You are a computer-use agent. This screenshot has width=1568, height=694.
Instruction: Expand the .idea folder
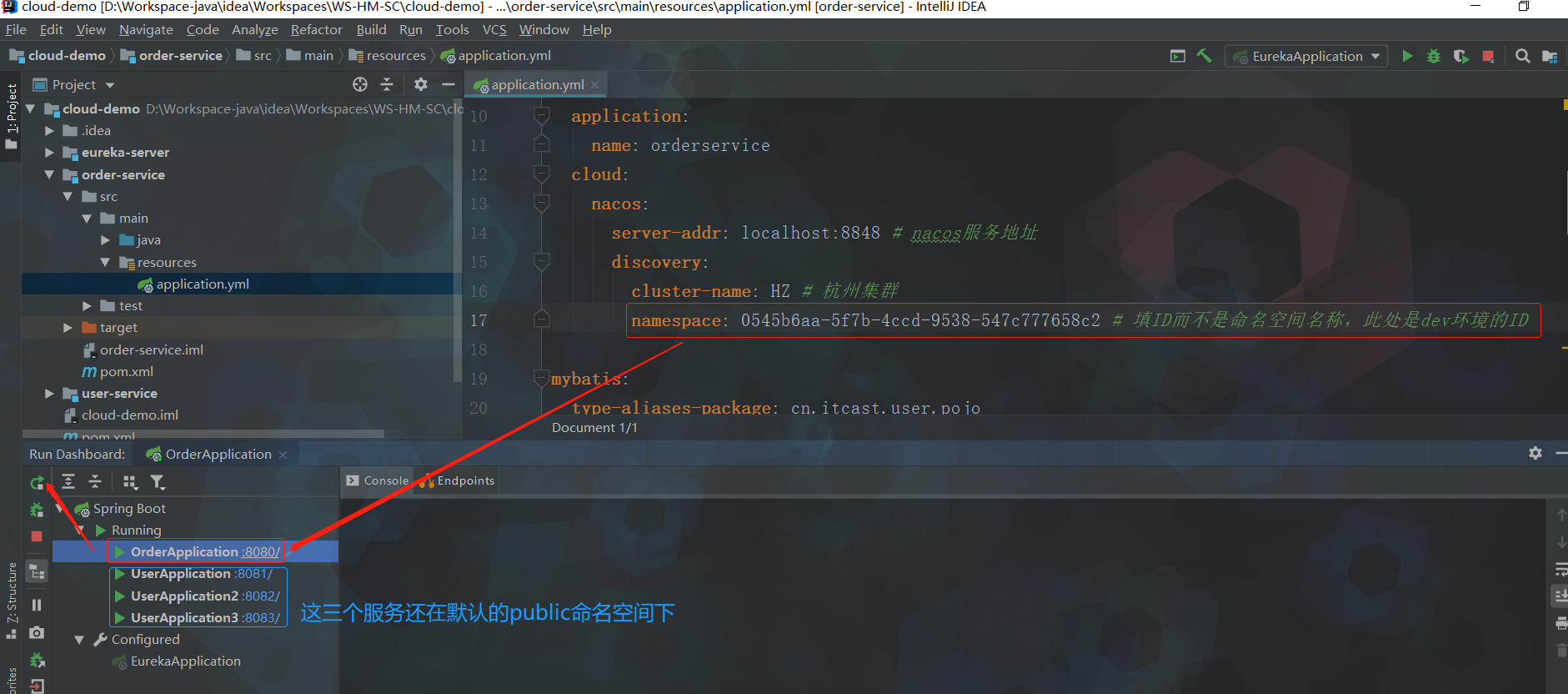point(49,131)
